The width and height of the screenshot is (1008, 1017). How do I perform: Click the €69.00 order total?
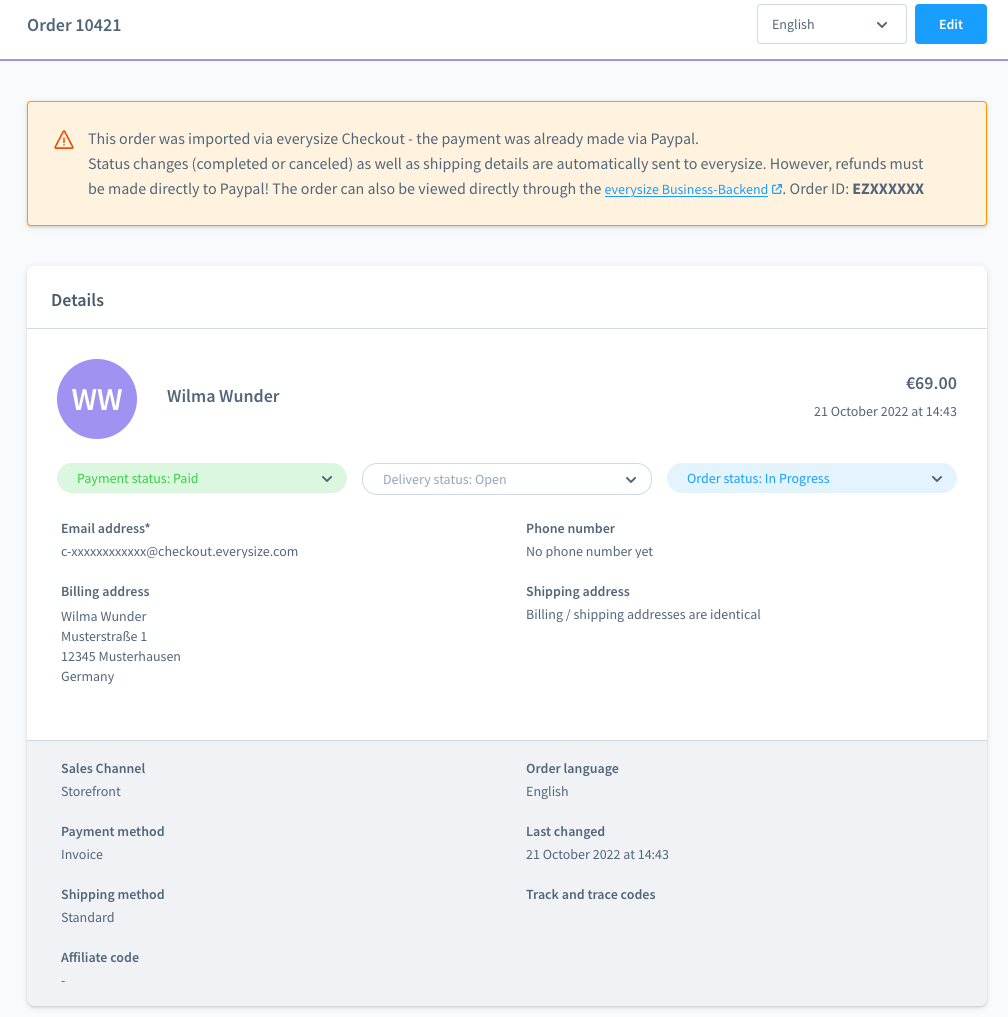click(x=931, y=383)
